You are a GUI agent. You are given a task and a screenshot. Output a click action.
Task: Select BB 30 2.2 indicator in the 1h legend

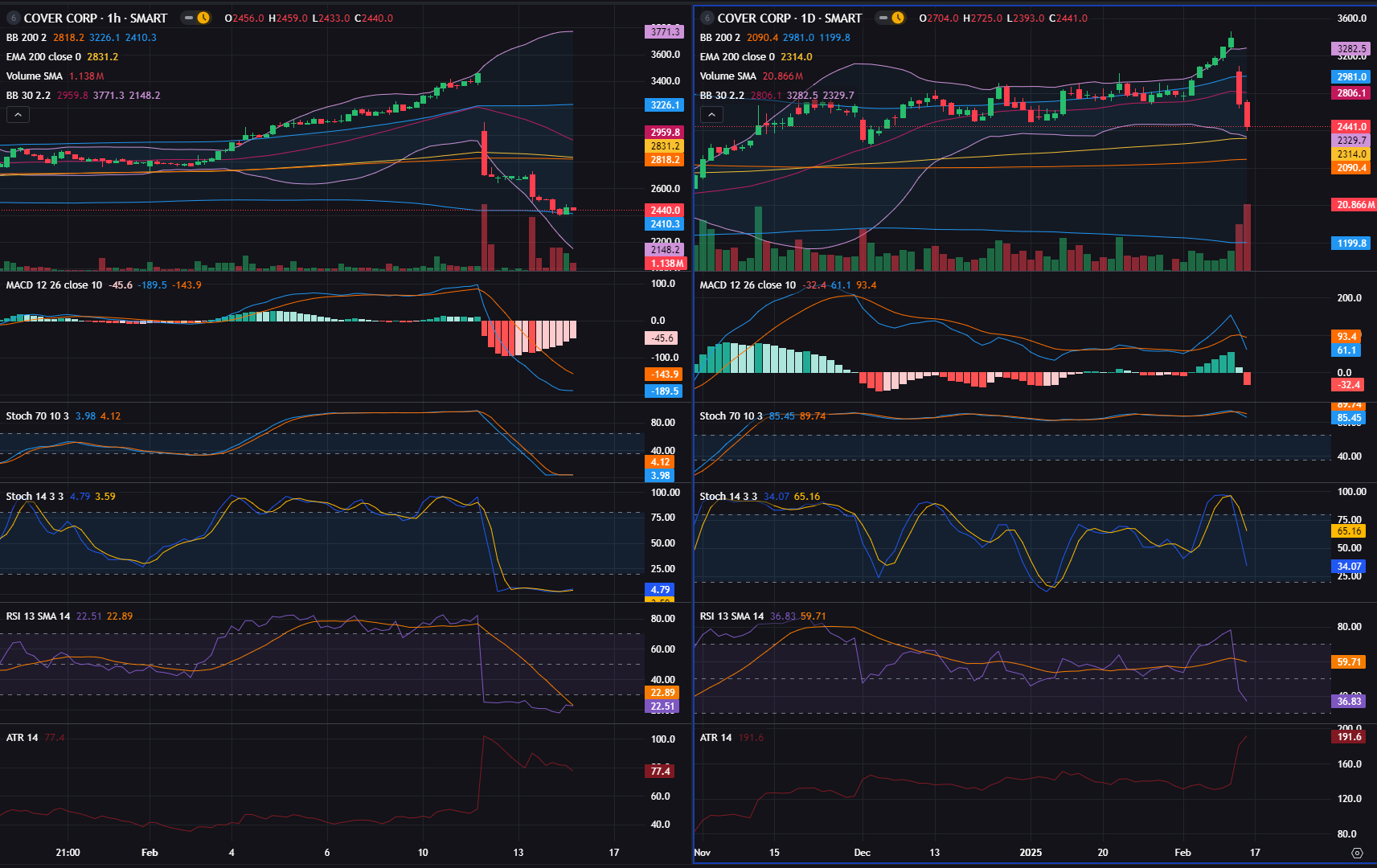click(x=28, y=96)
